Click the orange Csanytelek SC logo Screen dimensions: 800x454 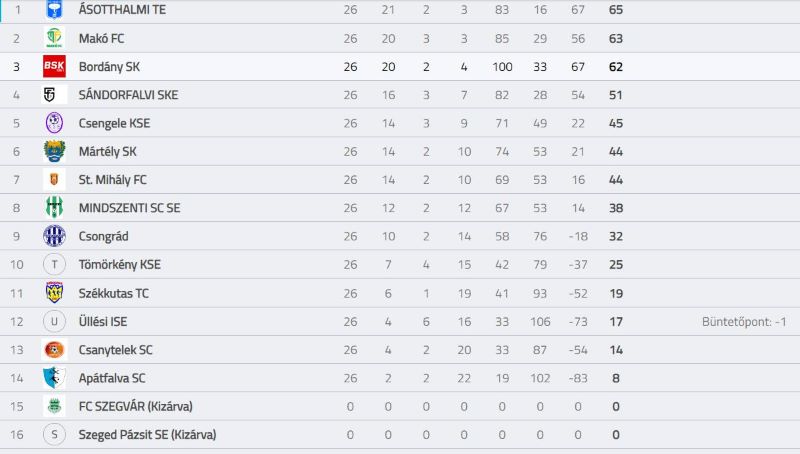[x=54, y=349]
